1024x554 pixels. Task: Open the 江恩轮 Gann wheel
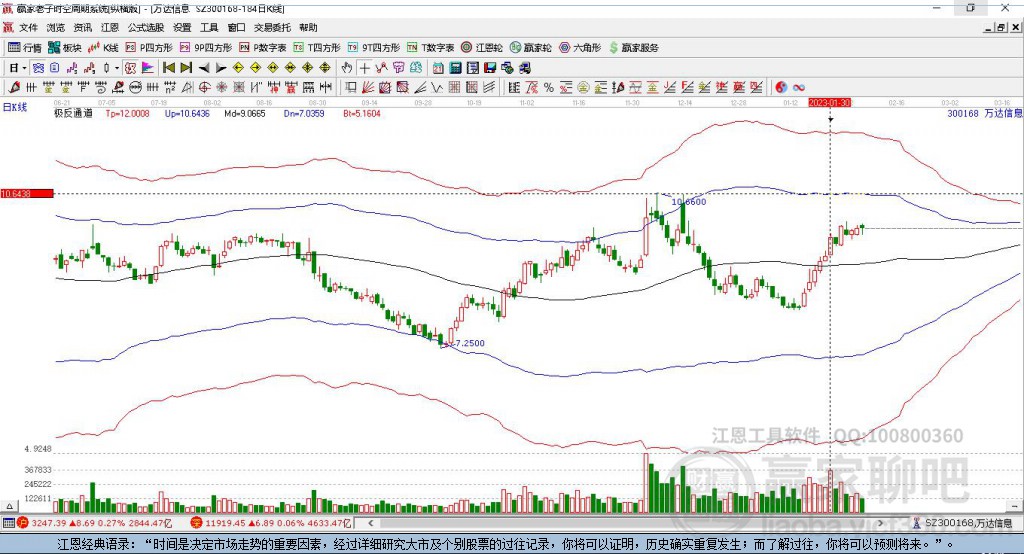click(482, 48)
